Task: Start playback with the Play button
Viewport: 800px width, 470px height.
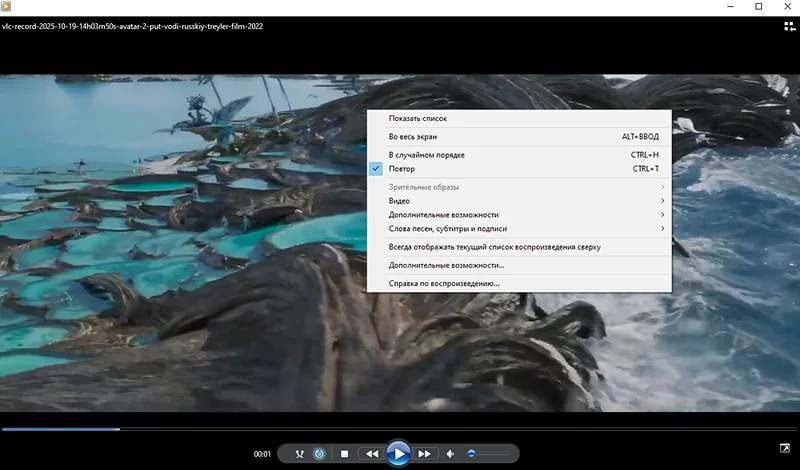Action: point(398,453)
